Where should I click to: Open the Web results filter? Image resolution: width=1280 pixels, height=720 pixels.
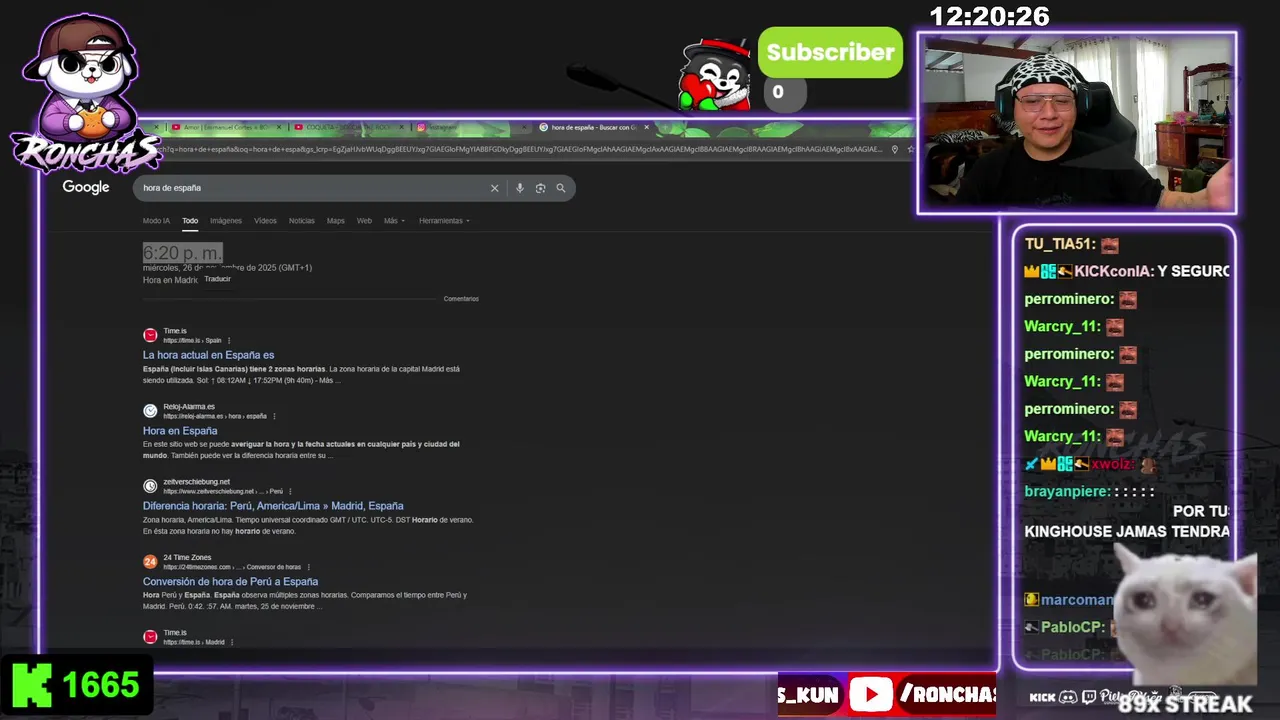click(364, 221)
